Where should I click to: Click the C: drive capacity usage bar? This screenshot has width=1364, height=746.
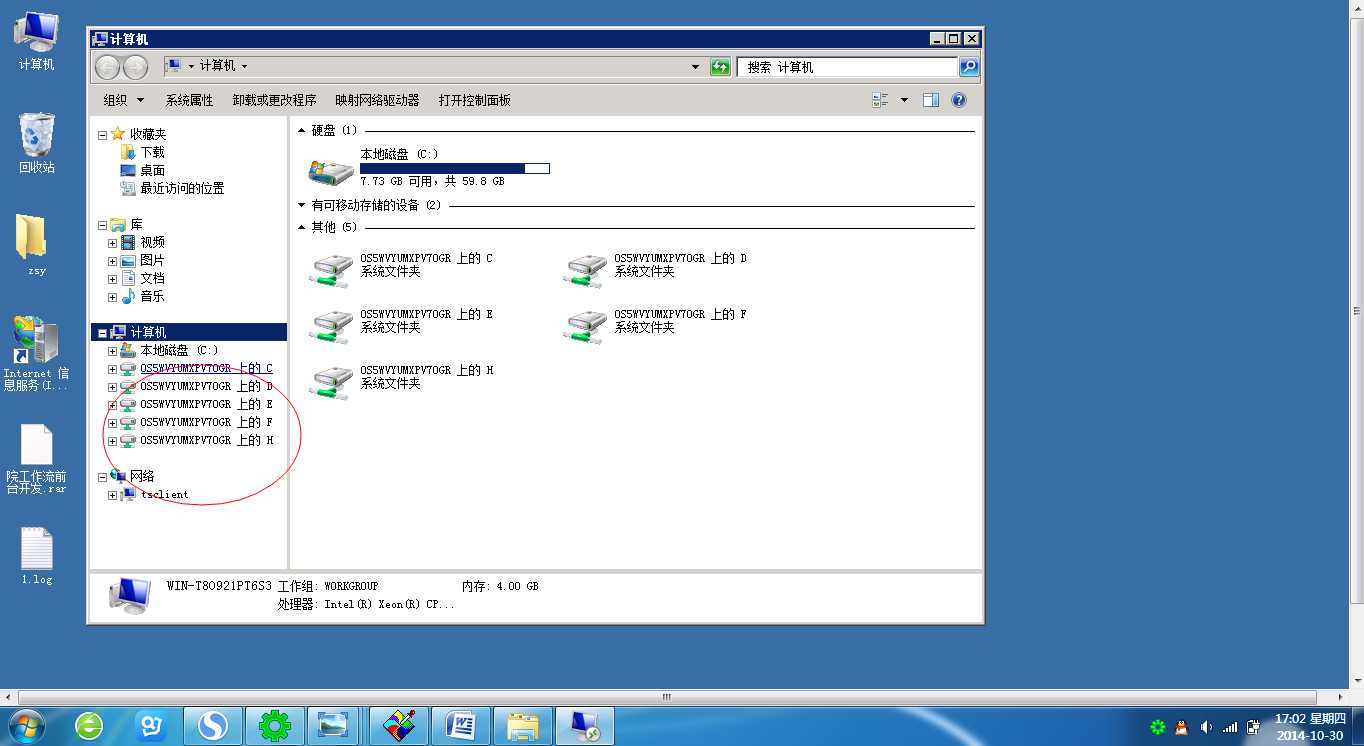coord(455,169)
